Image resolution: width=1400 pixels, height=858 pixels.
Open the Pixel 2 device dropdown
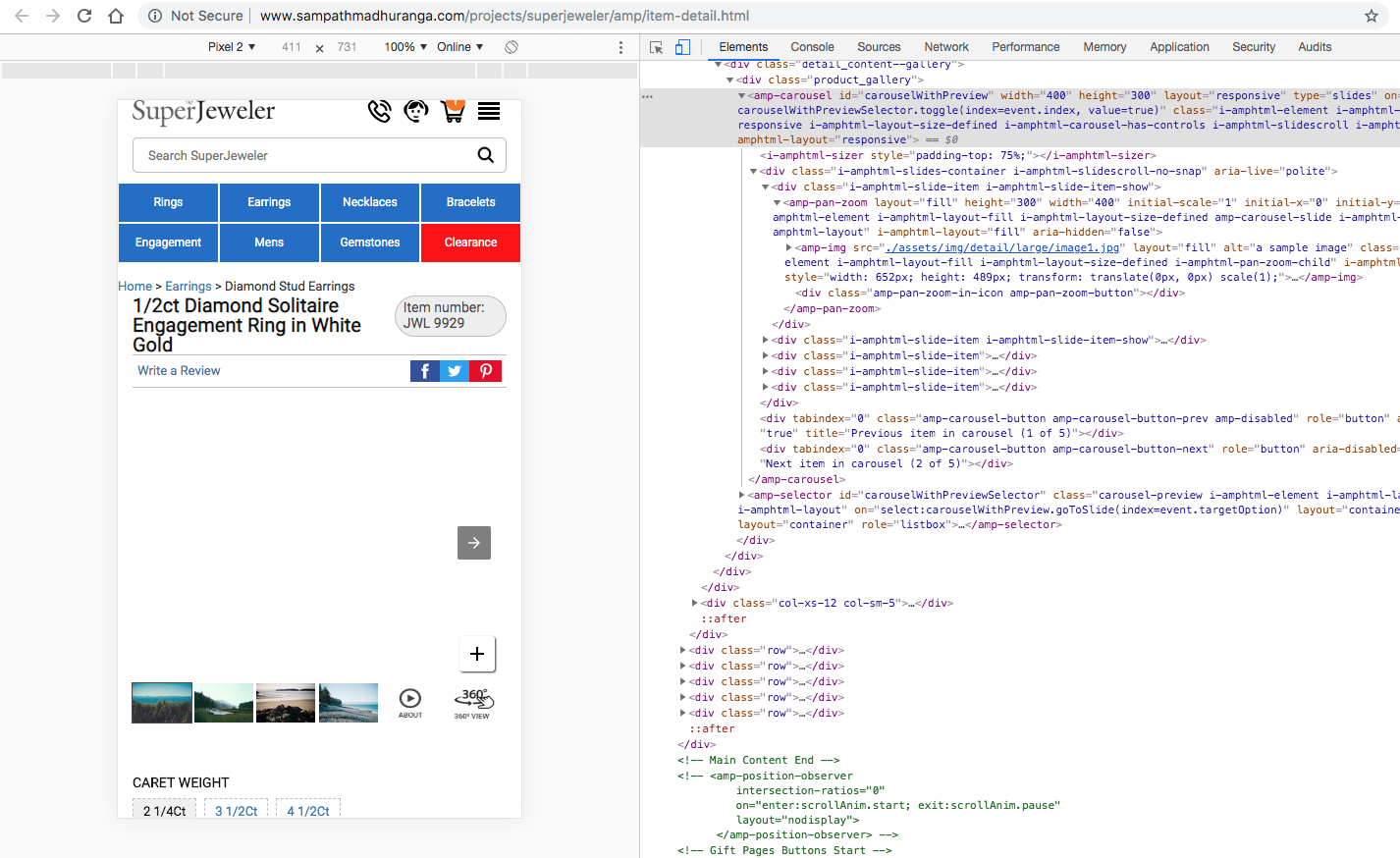pos(230,46)
